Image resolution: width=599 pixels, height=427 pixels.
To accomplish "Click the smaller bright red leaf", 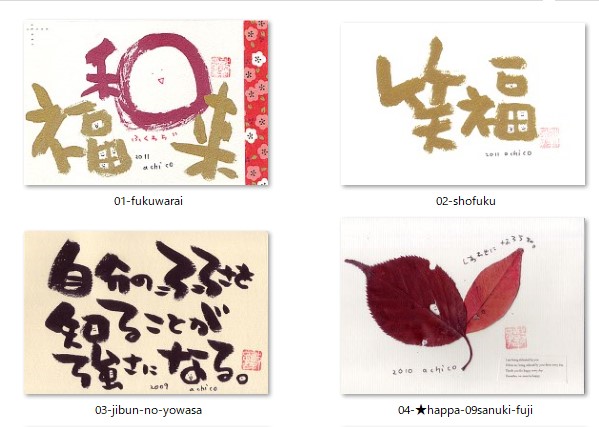I will [495, 292].
